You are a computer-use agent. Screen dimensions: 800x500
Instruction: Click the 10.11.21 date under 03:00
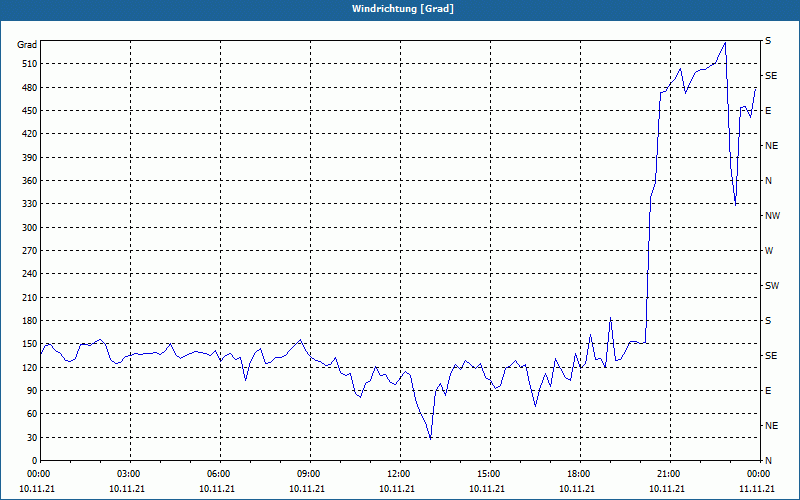(127, 489)
